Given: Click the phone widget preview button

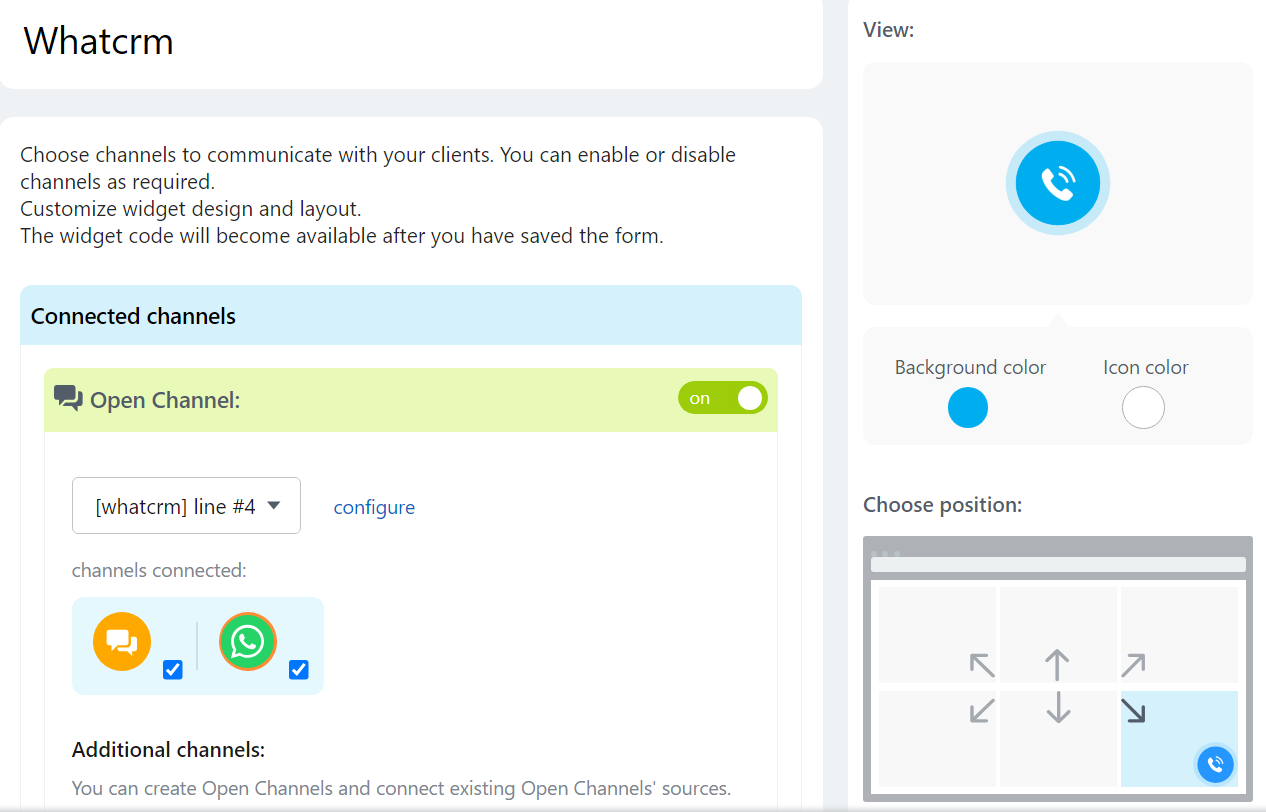Looking at the screenshot, I should coord(1057,183).
